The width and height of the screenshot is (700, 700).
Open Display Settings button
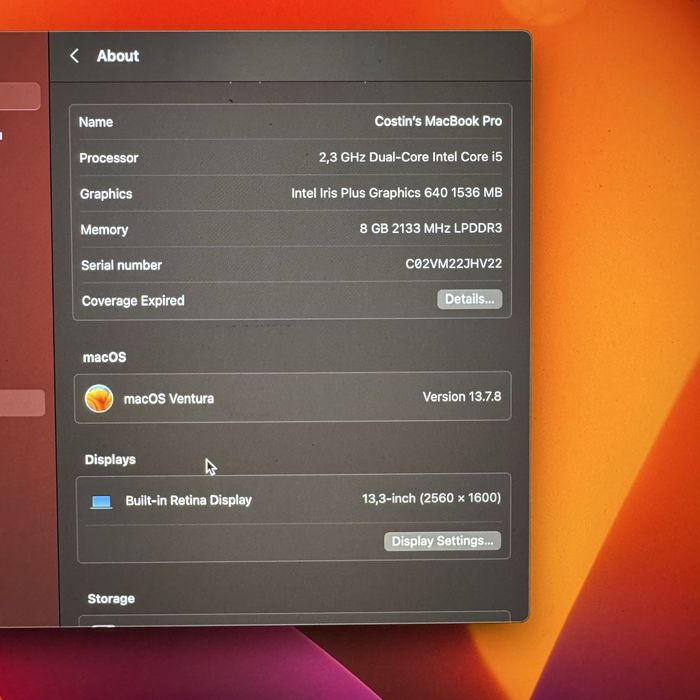[442, 541]
